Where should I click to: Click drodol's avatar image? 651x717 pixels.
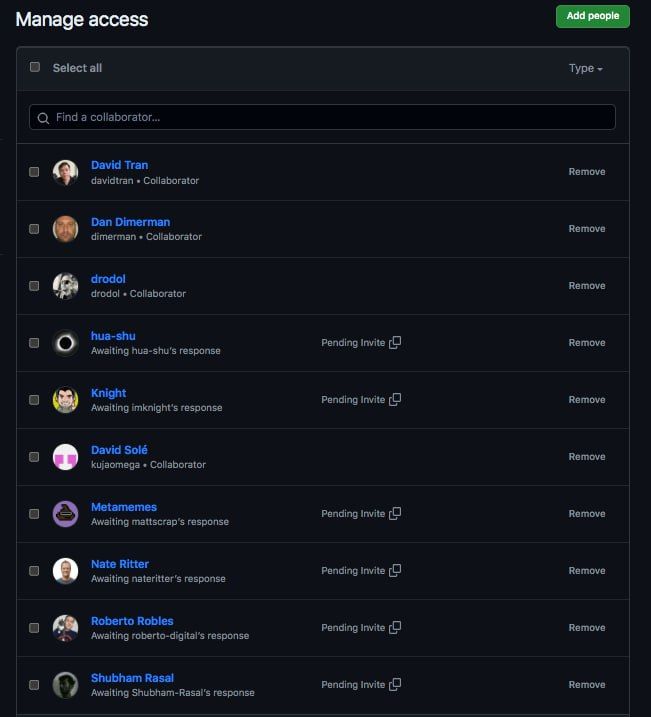pos(65,286)
